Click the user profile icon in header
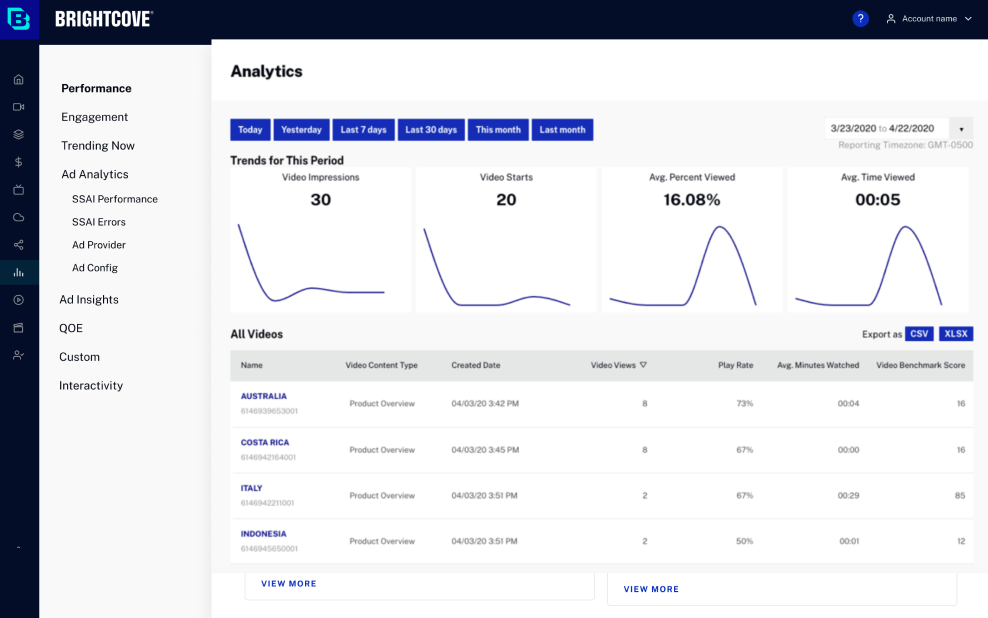 (890, 19)
